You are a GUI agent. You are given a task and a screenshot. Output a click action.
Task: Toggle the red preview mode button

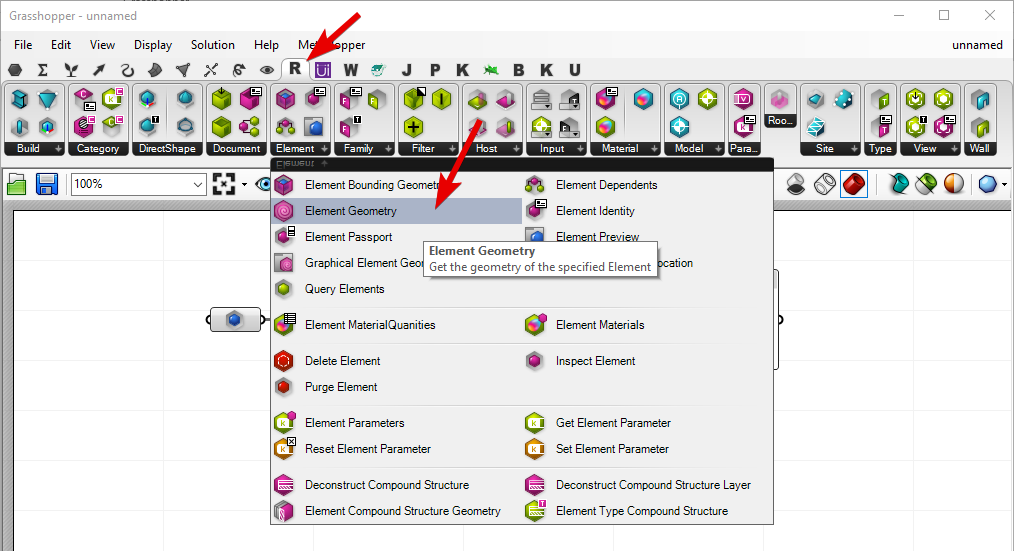tap(853, 184)
